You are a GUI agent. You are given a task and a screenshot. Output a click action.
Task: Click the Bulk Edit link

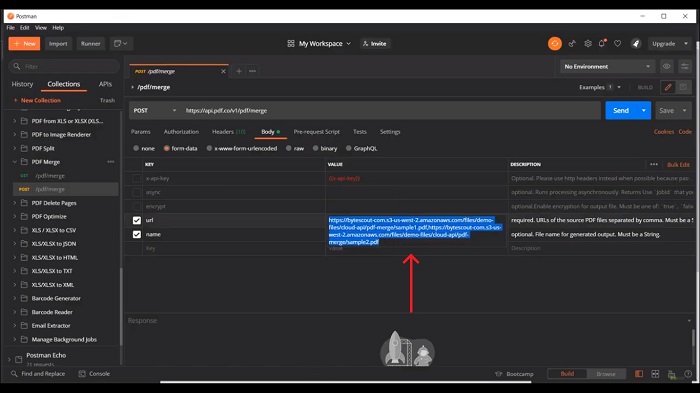coord(678,165)
